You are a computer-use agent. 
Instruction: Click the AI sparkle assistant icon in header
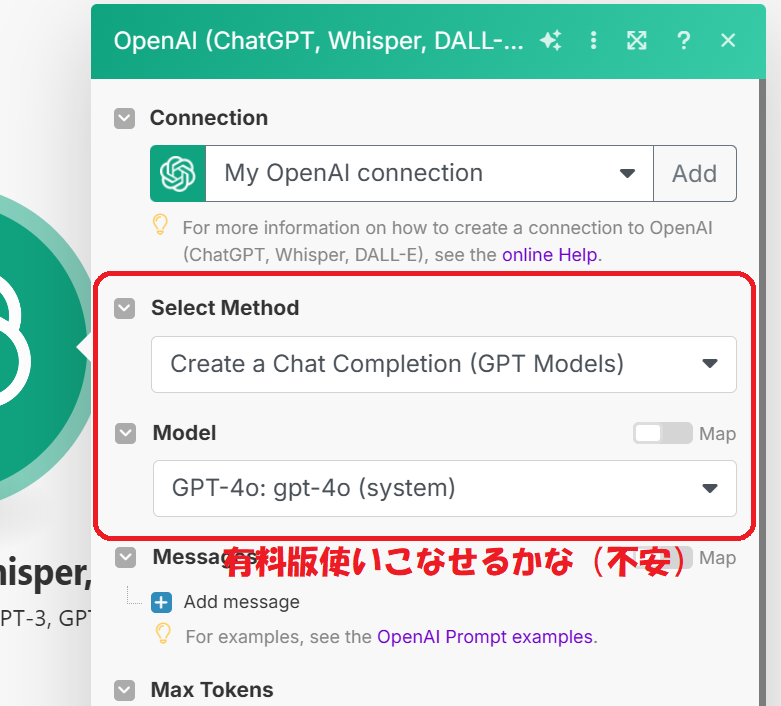click(x=550, y=40)
